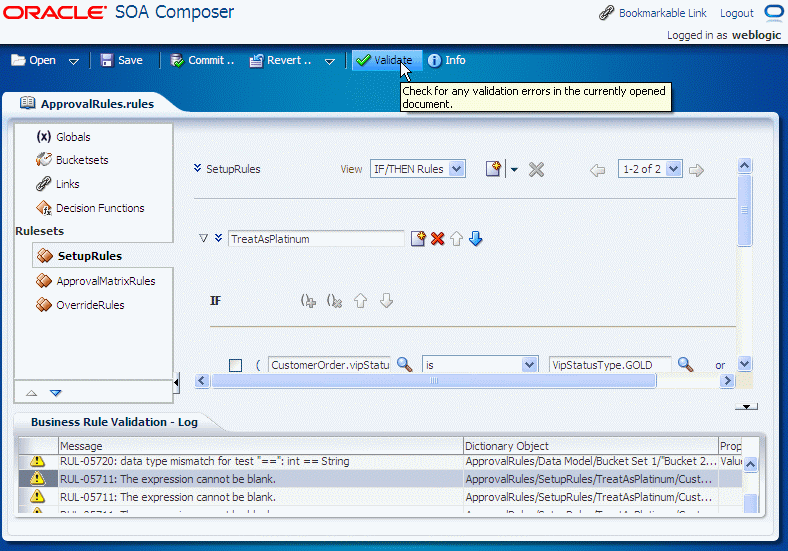The height and width of the screenshot is (551, 788).
Task: Move TreatAsPlatinum rule down
Action: 475,238
